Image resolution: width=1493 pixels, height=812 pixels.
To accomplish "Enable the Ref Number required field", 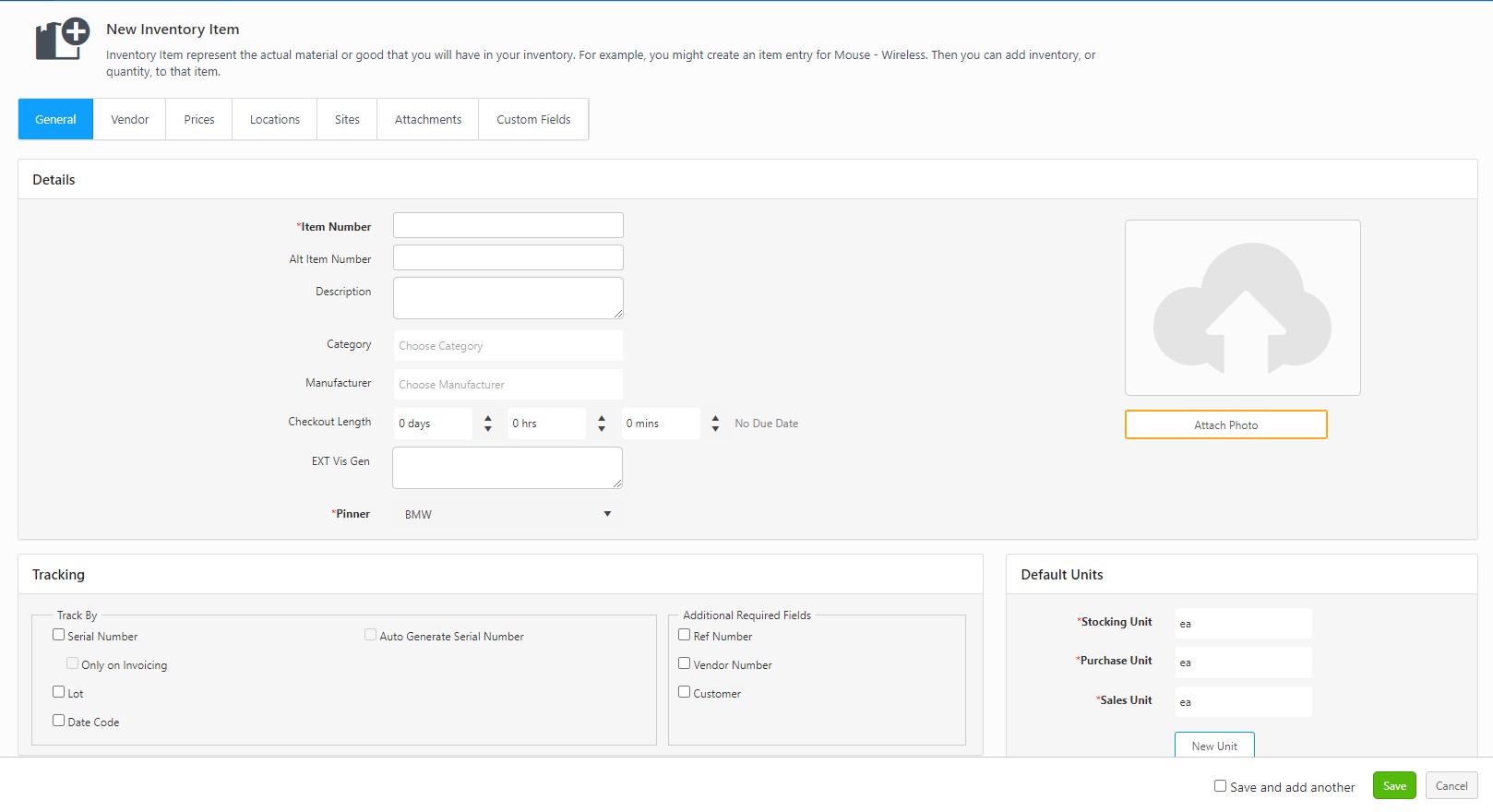I will 685,635.
